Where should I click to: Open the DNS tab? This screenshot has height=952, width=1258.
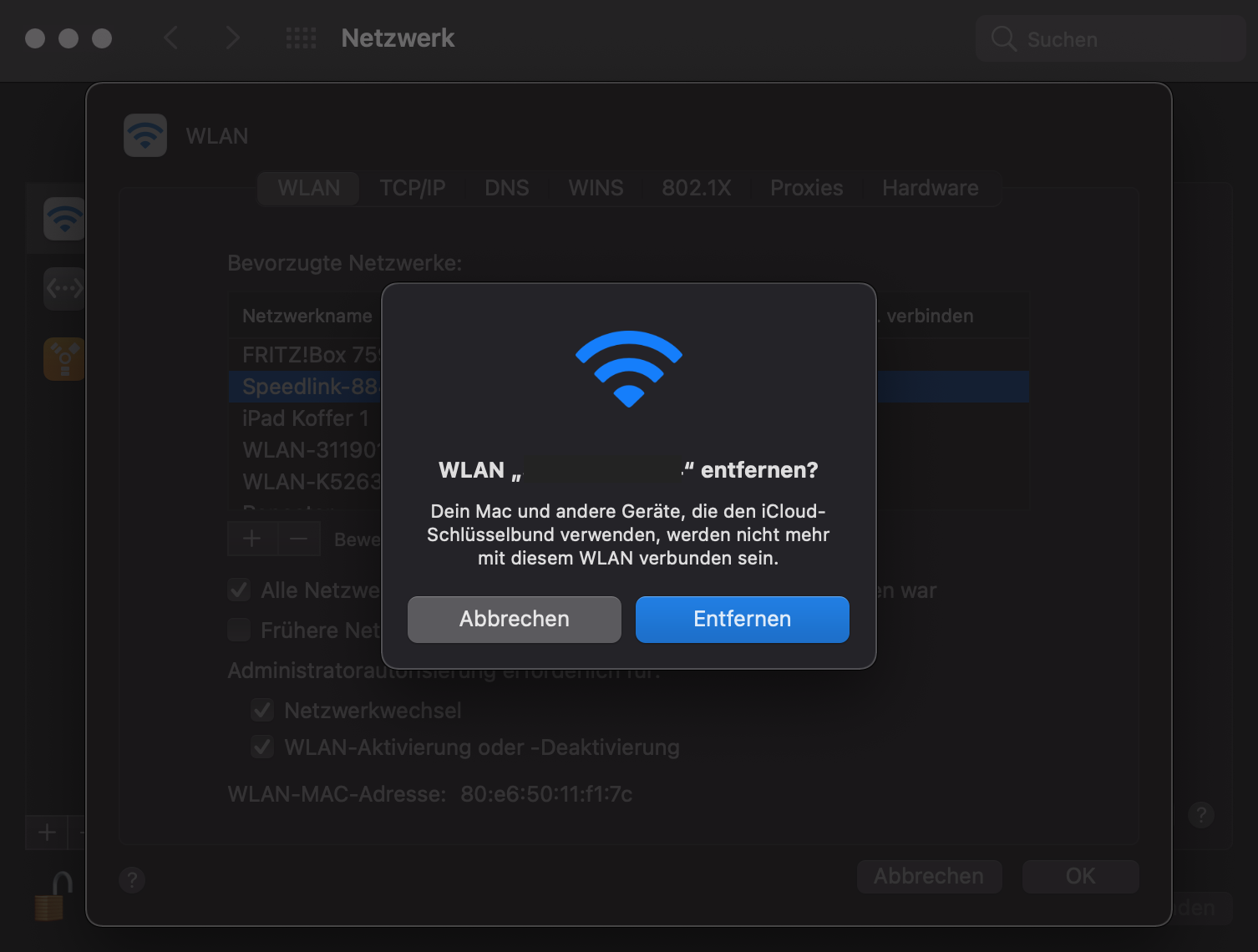click(x=507, y=188)
